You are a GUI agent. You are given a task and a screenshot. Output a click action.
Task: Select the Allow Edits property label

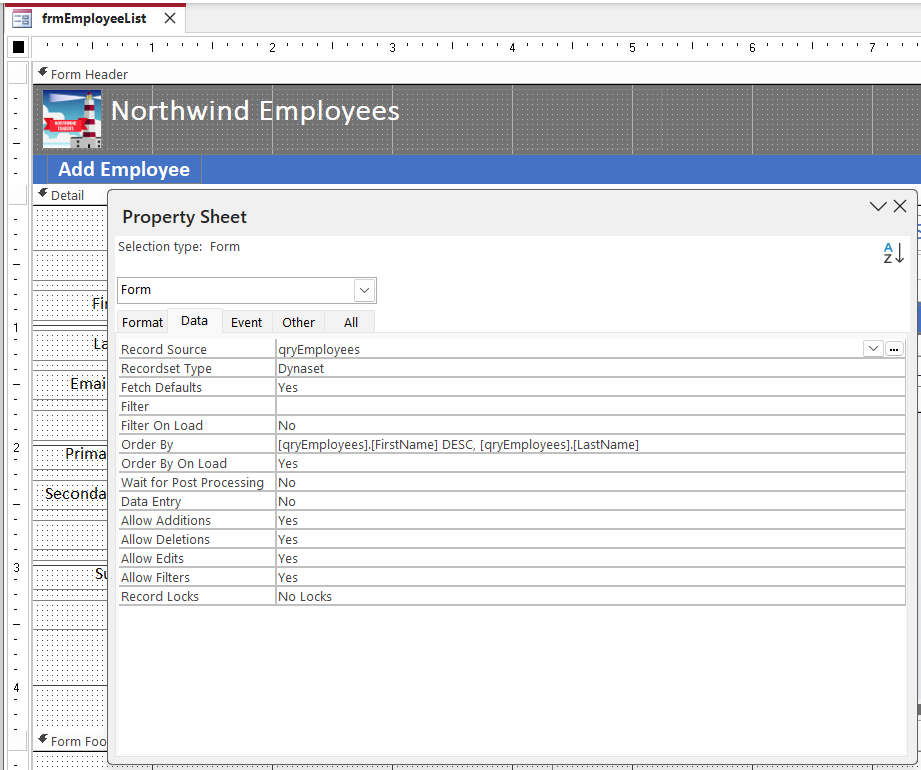152,559
